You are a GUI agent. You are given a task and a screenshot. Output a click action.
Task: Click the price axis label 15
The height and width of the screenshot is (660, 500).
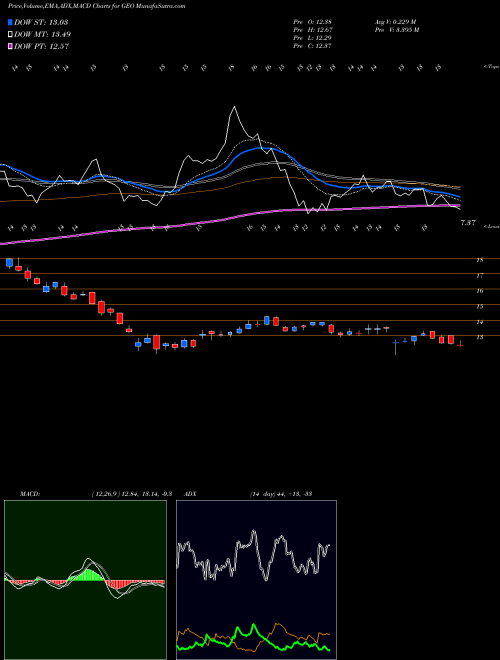(x=479, y=306)
